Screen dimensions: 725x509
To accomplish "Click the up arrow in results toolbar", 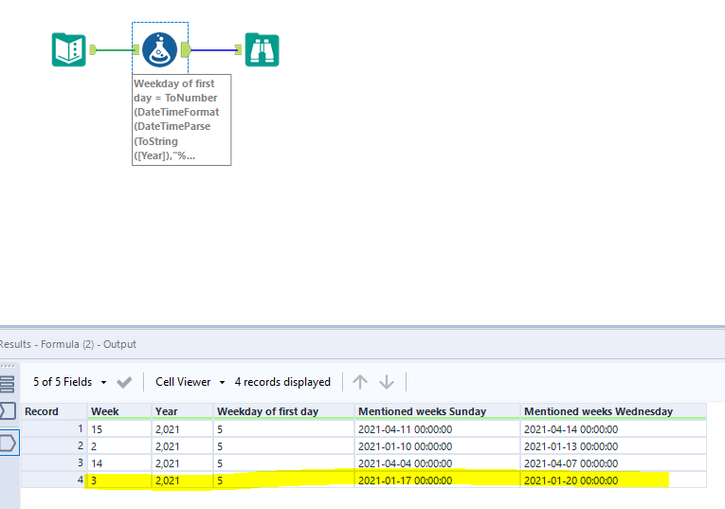I will point(360,382).
